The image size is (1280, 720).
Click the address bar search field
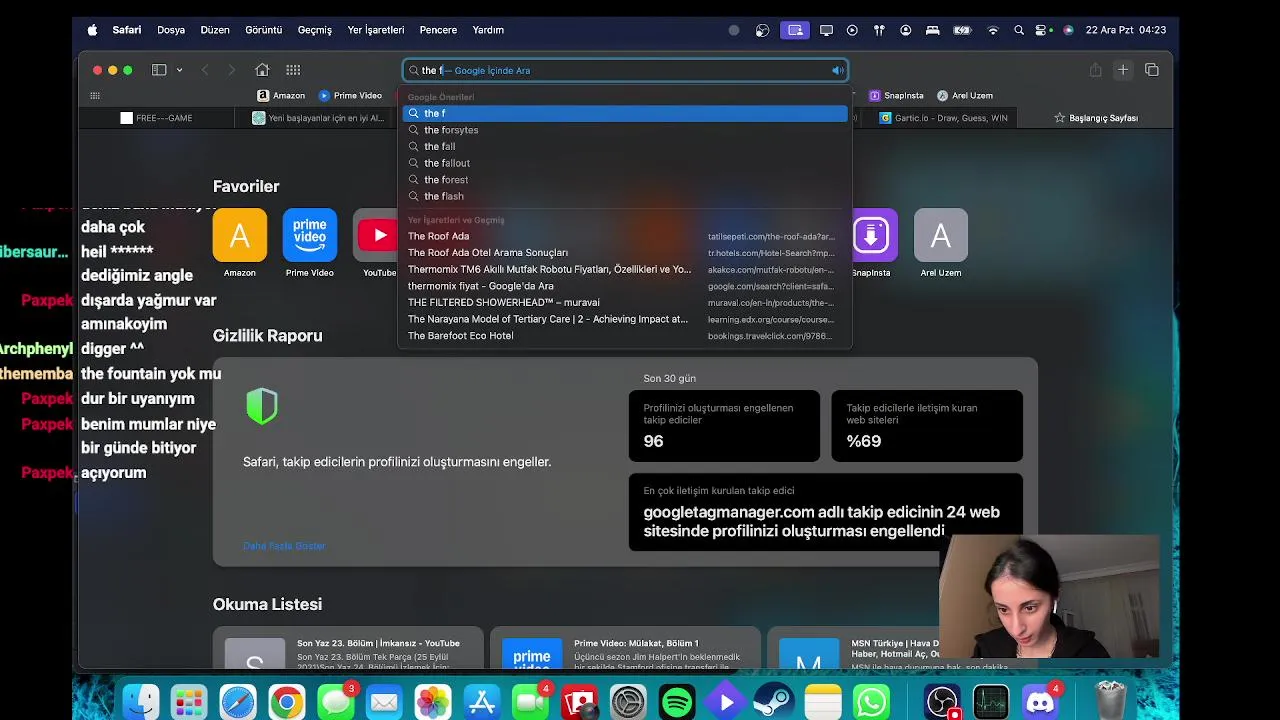(x=625, y=70)
